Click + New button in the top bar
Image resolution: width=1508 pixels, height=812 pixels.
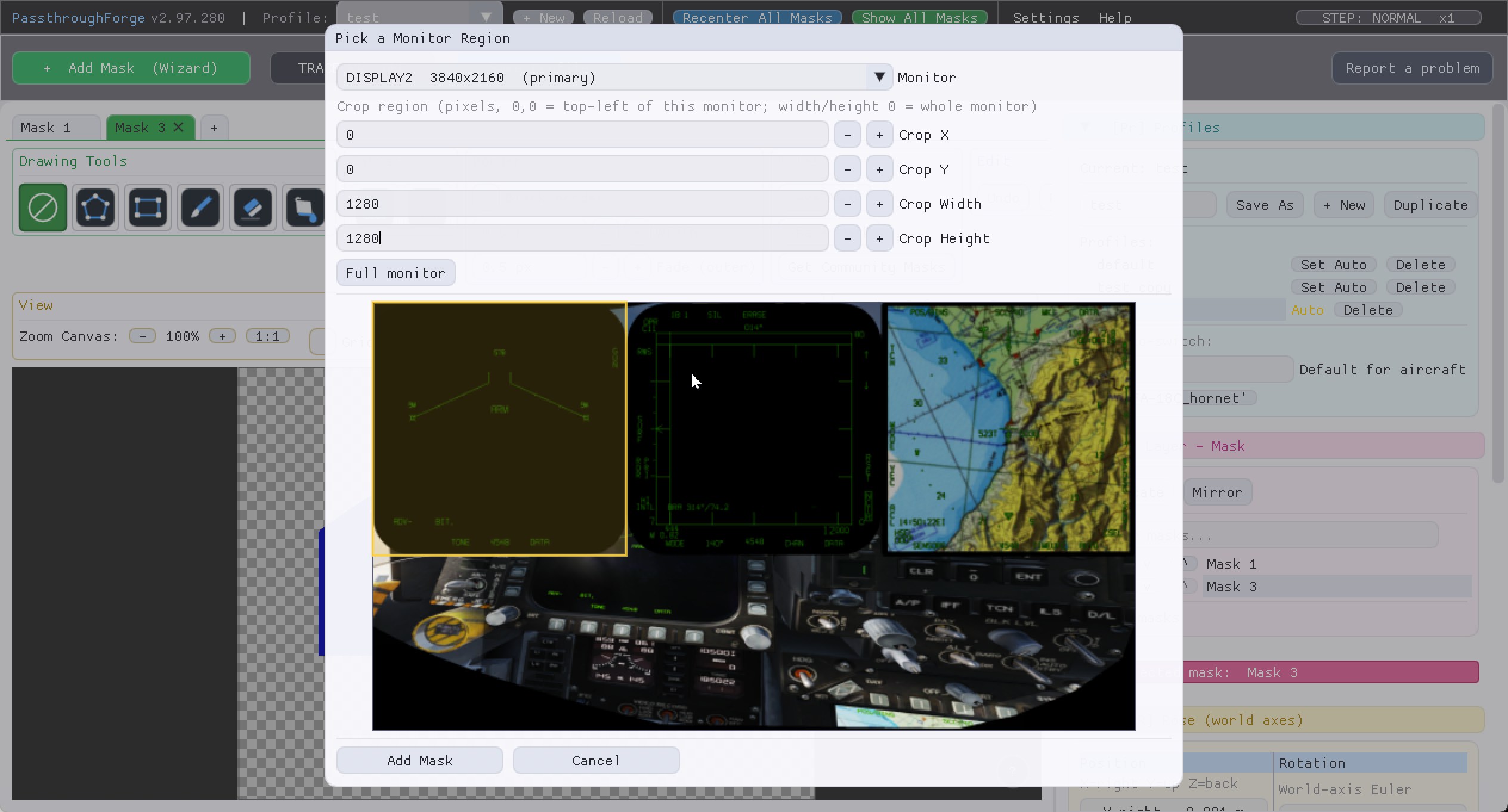pyautogui.click(x=543, y=18)
